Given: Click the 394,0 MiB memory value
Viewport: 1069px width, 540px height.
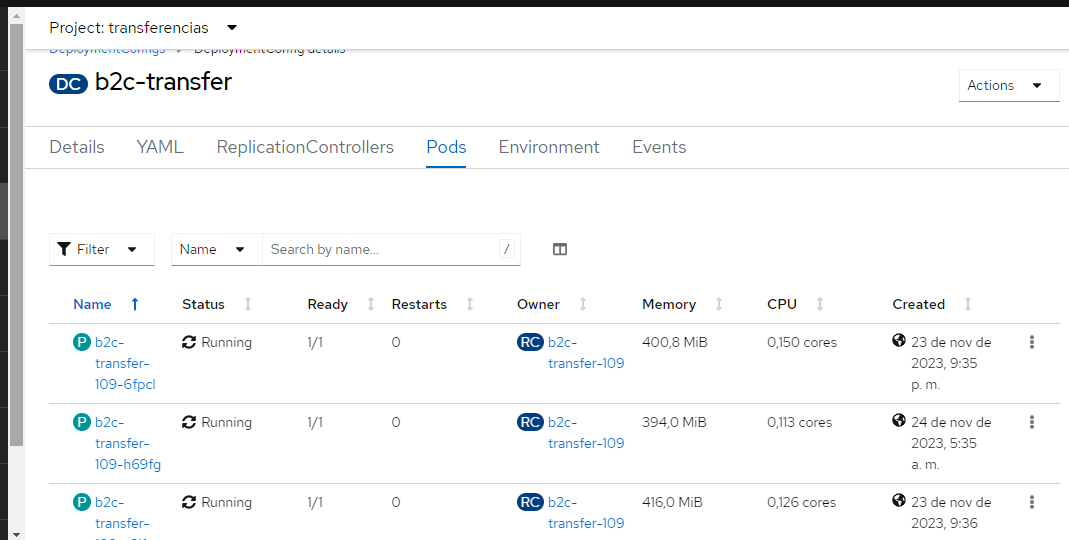Looking at the screenshot, I should click(x=674, y=422).
